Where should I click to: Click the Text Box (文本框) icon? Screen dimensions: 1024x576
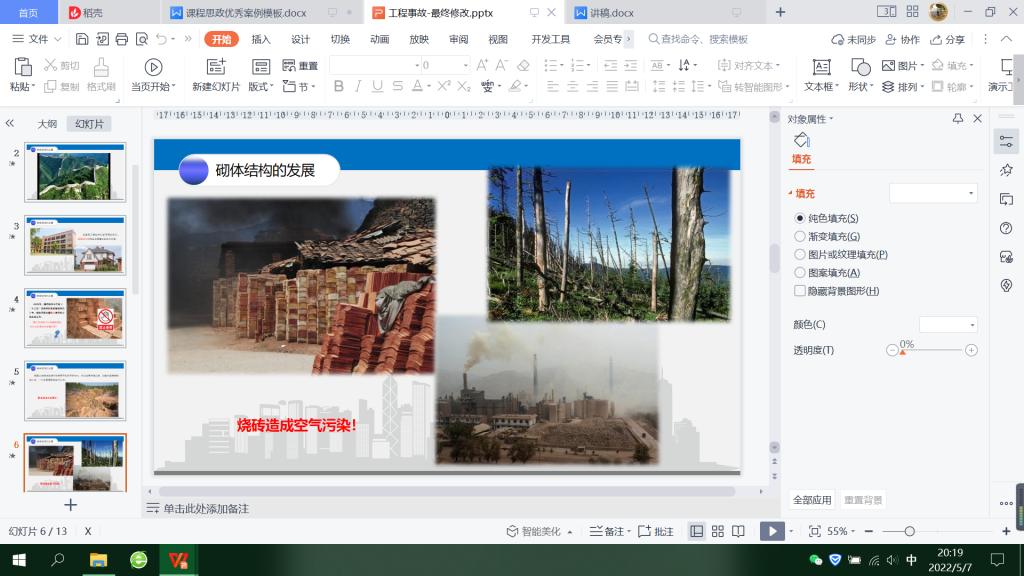pos(821,67)
